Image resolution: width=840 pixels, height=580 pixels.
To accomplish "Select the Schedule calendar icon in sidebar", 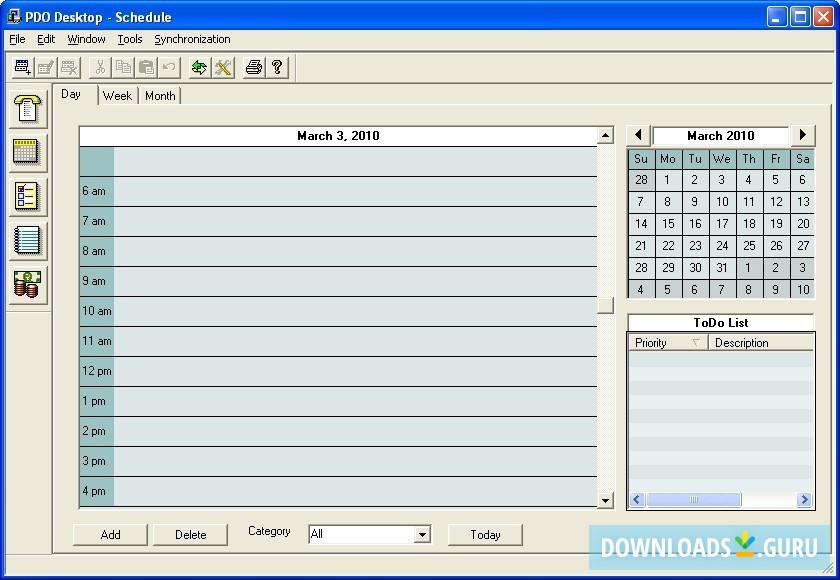I will point(27,152).
